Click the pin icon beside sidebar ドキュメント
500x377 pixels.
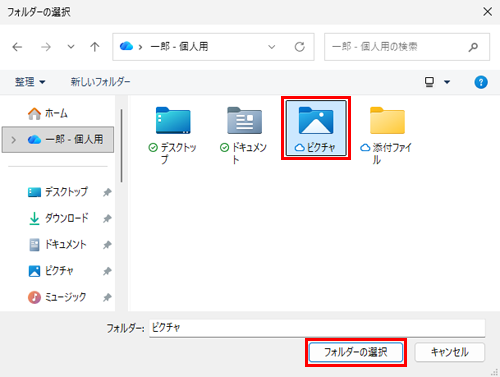coord(107,245)
